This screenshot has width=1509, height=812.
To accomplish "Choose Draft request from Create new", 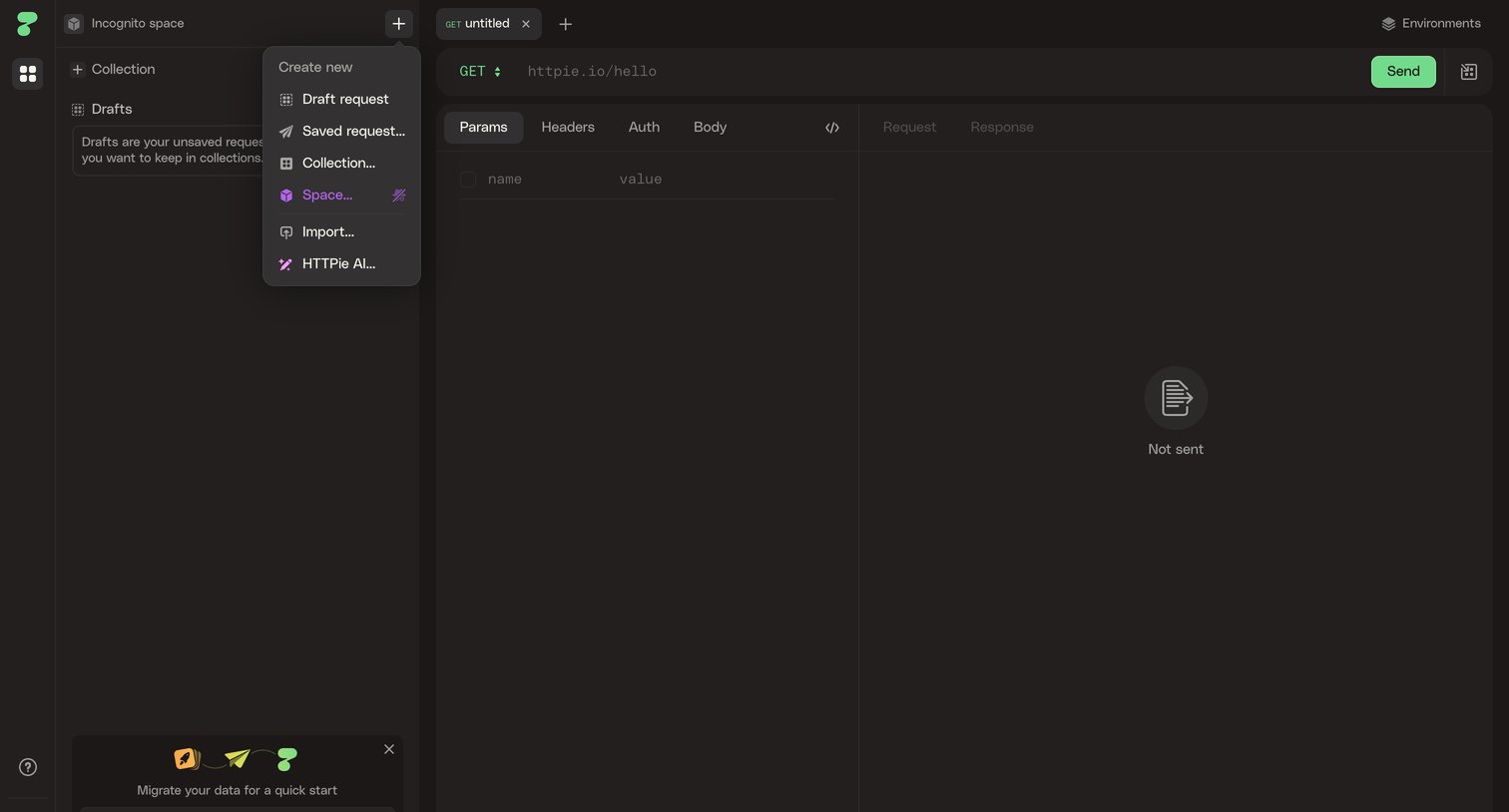I will coord(341,100).
